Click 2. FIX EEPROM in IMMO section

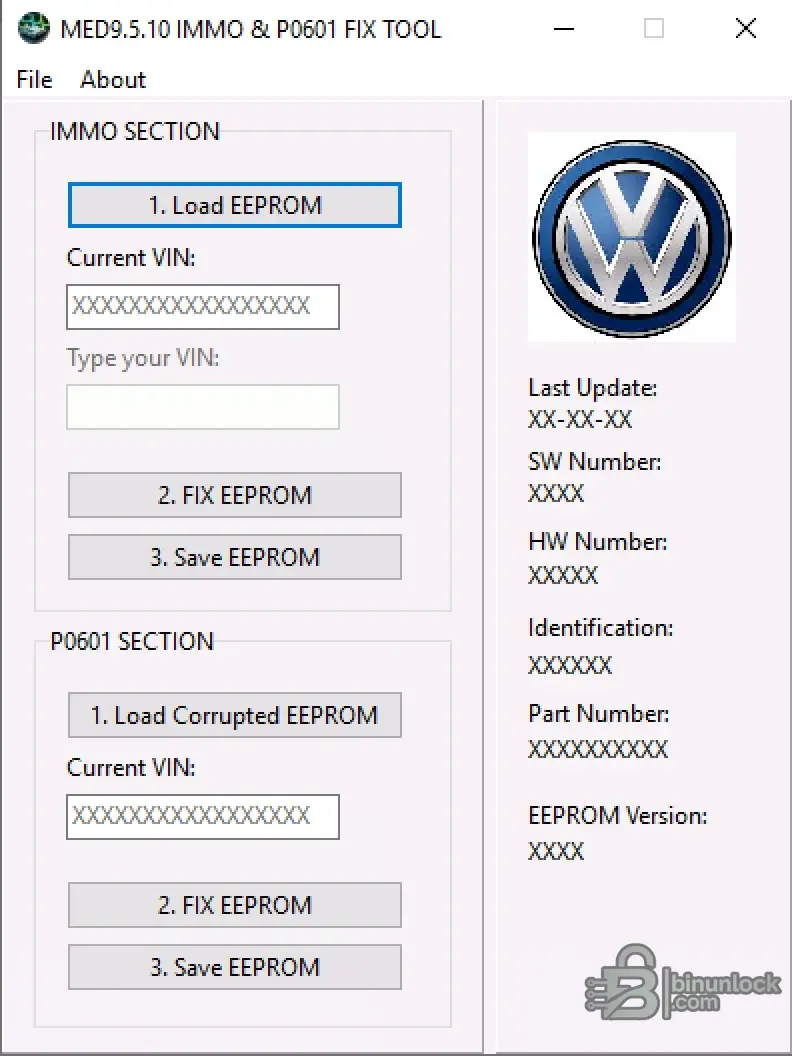coord(235,495)
